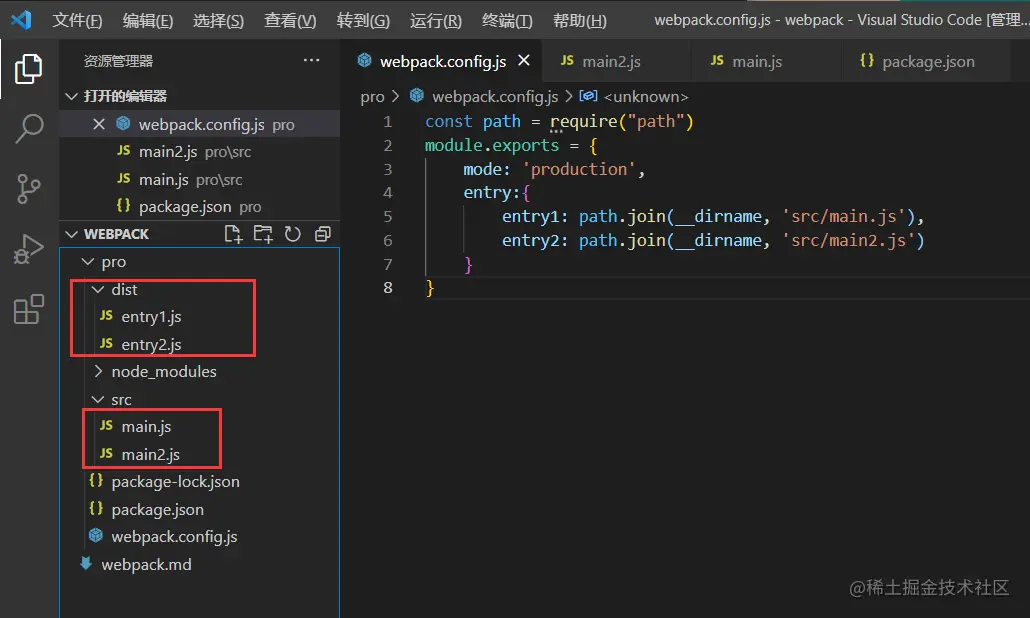Open the 转到(G) menu
The image size is (1030, 618).
pos(363,20)
